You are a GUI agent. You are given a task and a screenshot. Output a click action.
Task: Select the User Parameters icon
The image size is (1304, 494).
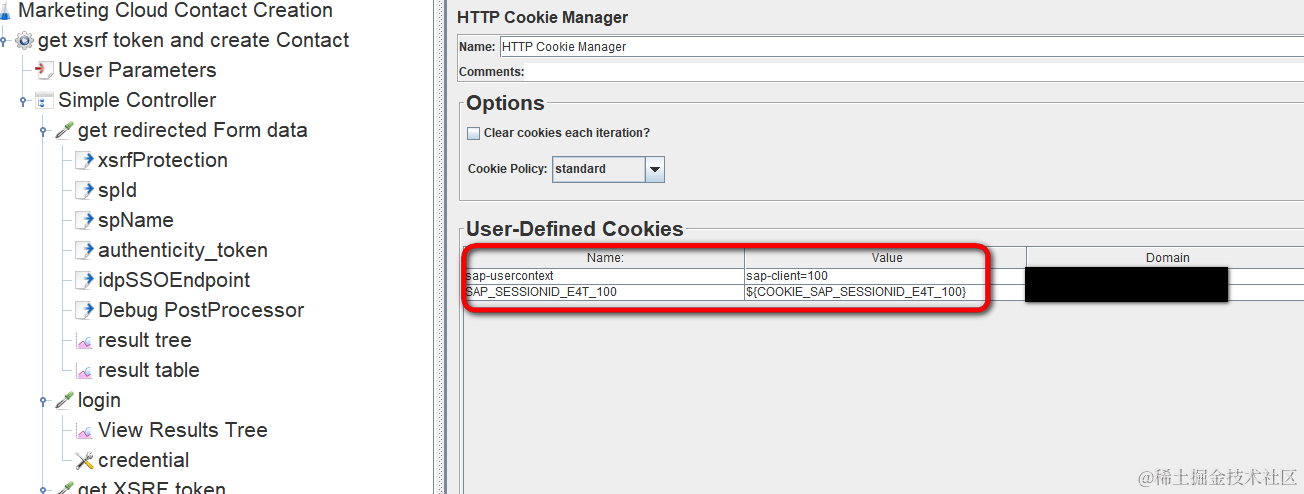(44, 71)
